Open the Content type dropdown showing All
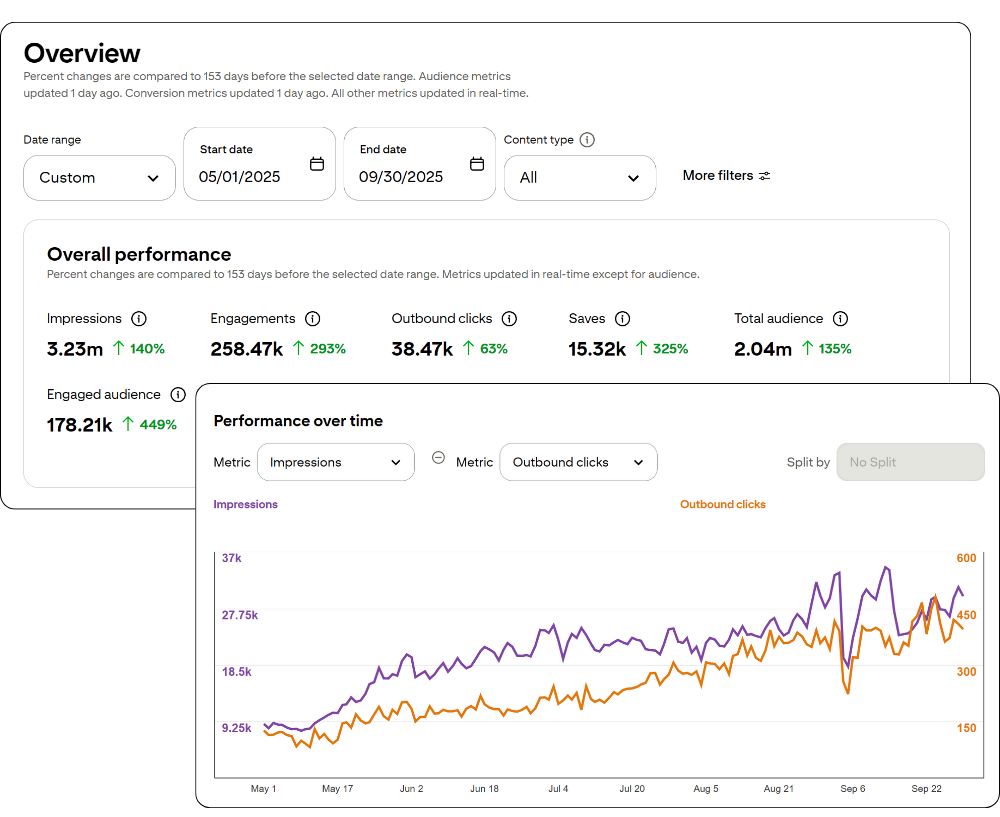This screenshot has height=817, width=1000. (580, 177)
